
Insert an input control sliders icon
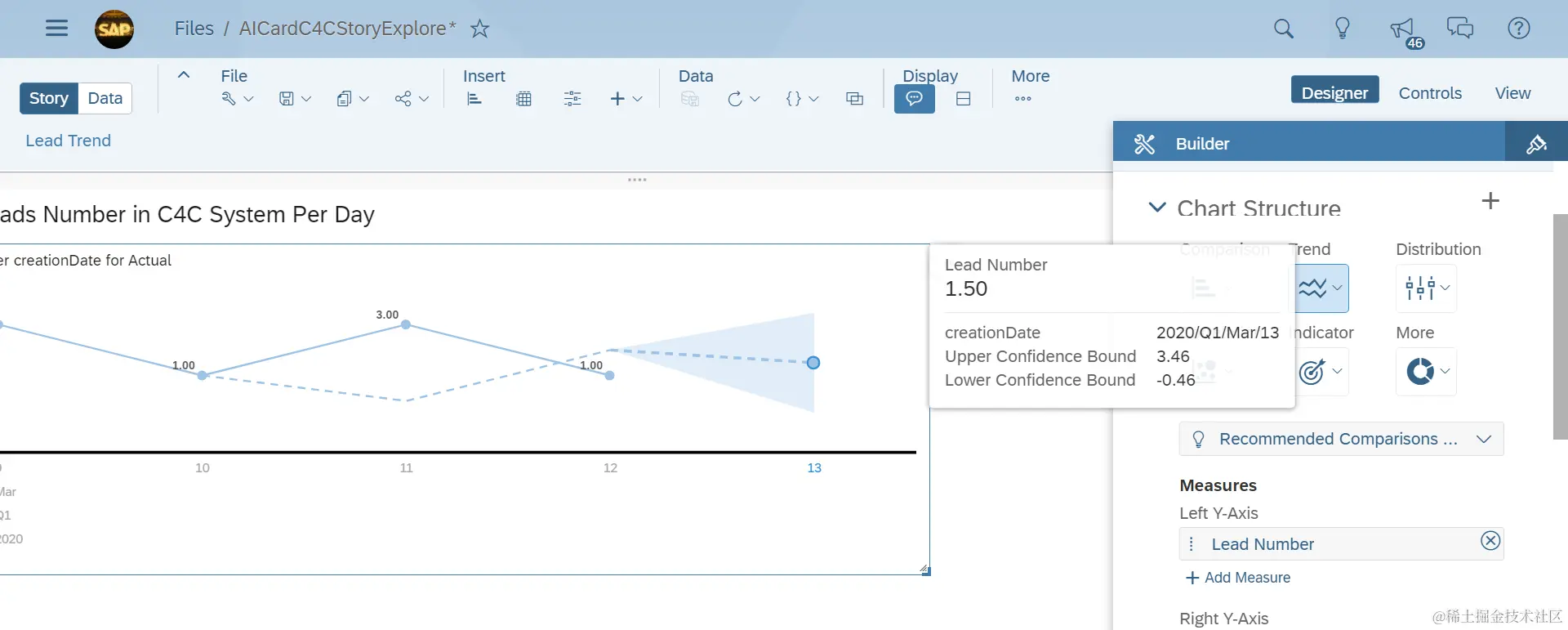(572, 99)
